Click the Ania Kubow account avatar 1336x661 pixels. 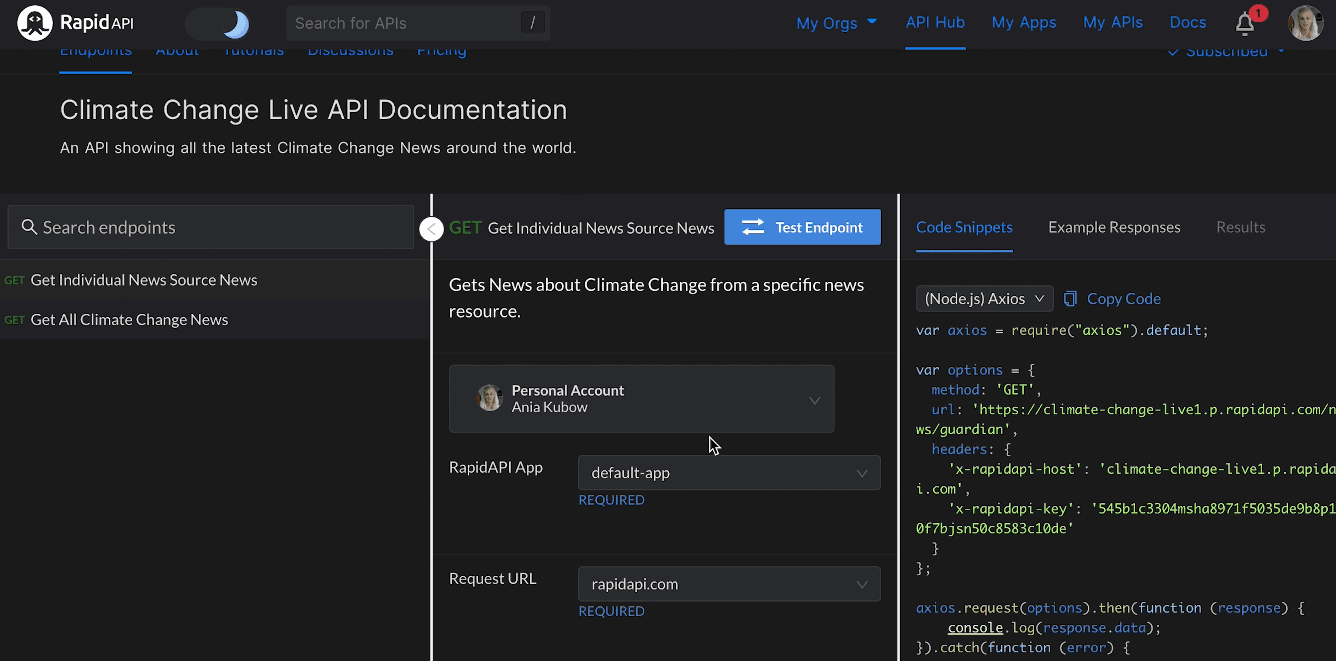490,398
